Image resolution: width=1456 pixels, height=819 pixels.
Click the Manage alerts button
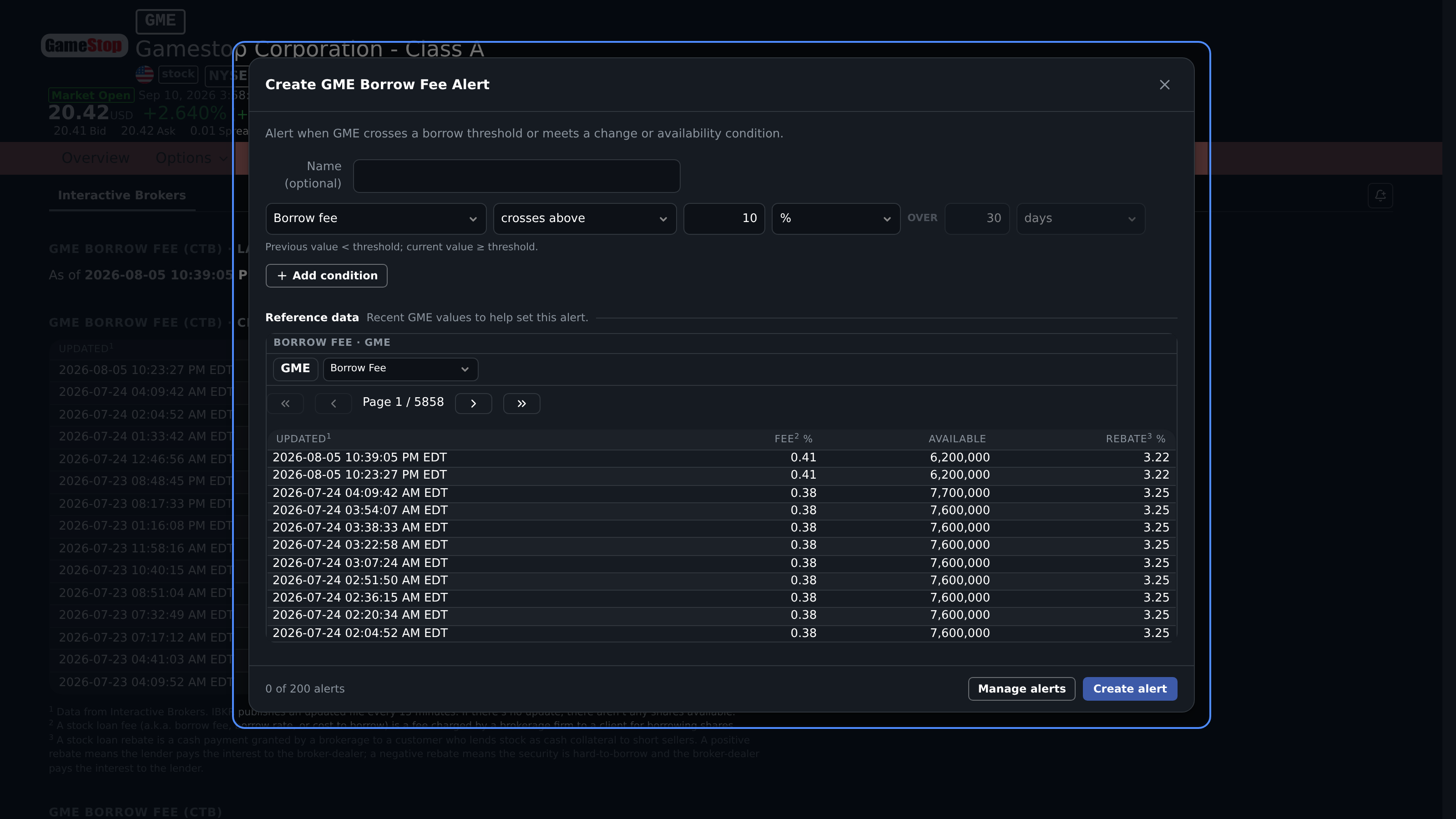(1021, 689)
